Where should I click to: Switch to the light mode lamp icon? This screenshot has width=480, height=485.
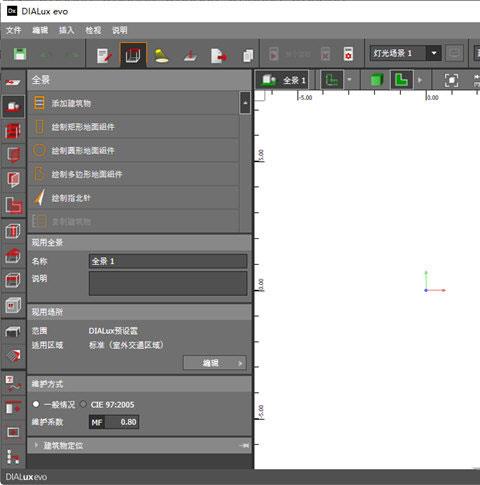(162, 55)
